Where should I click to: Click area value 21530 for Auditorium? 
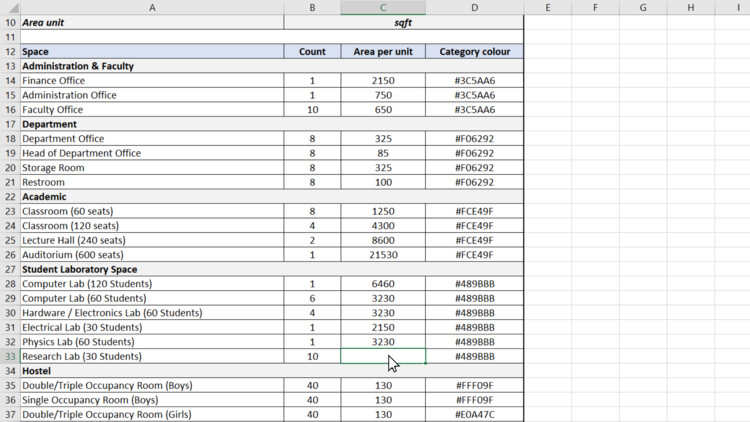[x=383, y=255]
